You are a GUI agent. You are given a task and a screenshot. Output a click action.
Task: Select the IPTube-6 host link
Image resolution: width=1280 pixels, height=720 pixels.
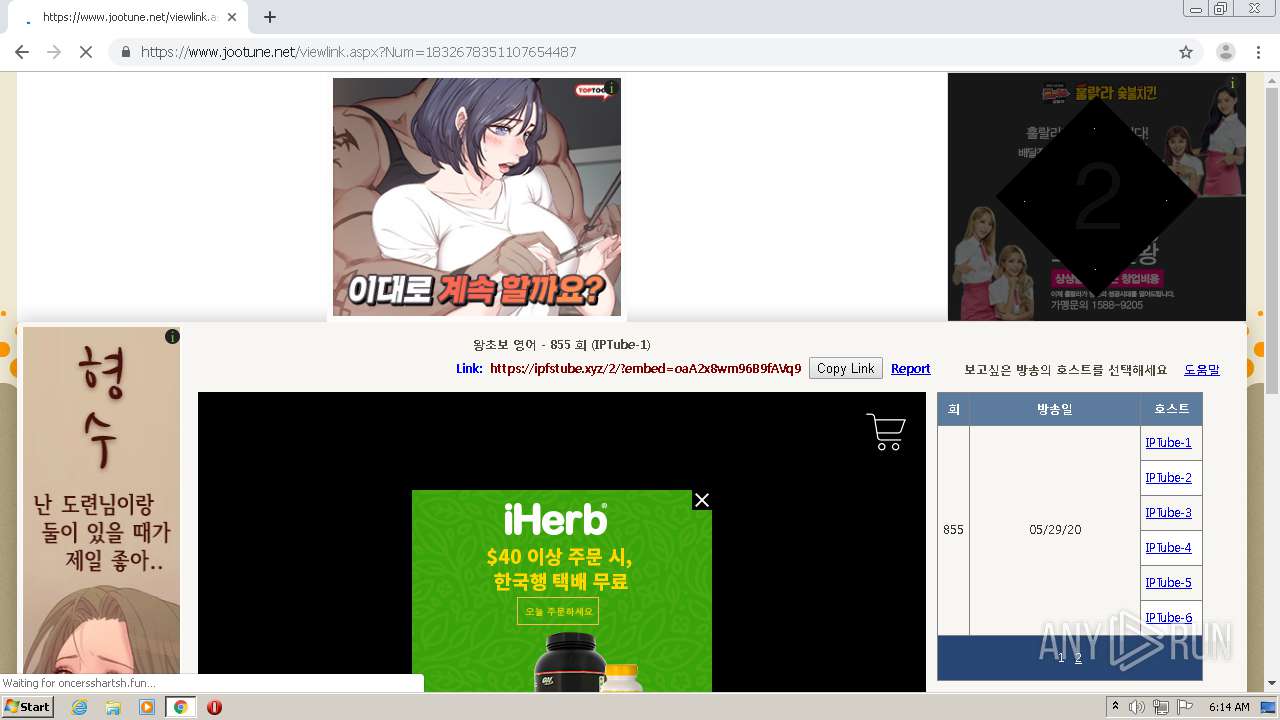click(x=1168, y=618)
